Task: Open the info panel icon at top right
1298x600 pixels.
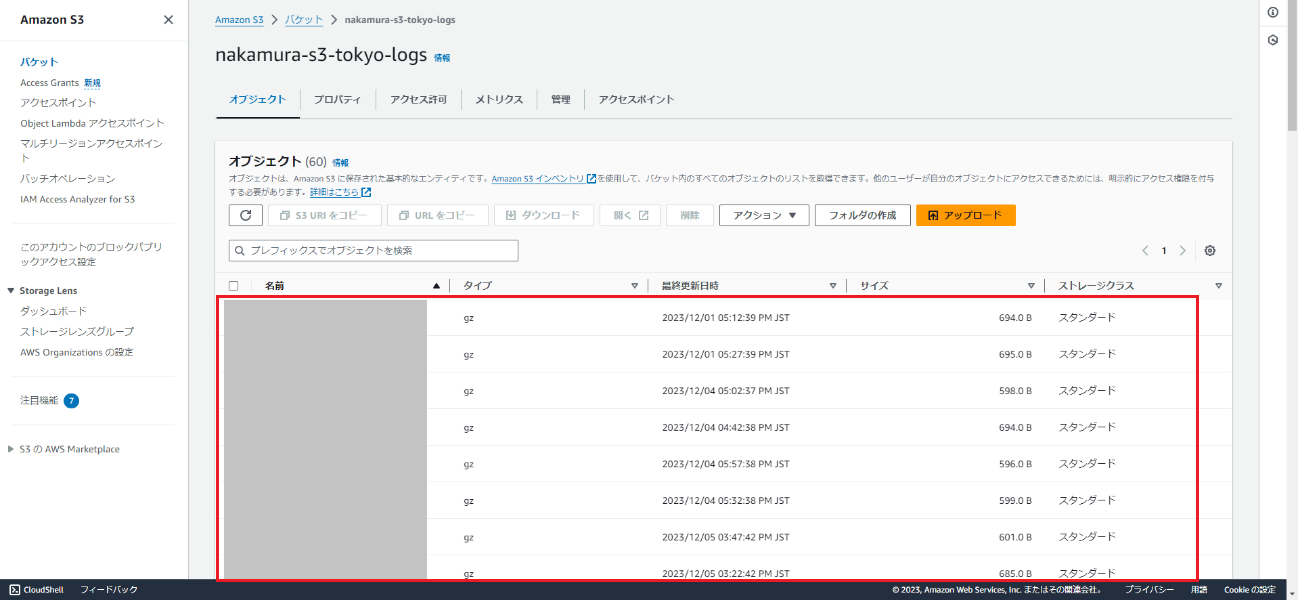Action: pos(1273,13)
